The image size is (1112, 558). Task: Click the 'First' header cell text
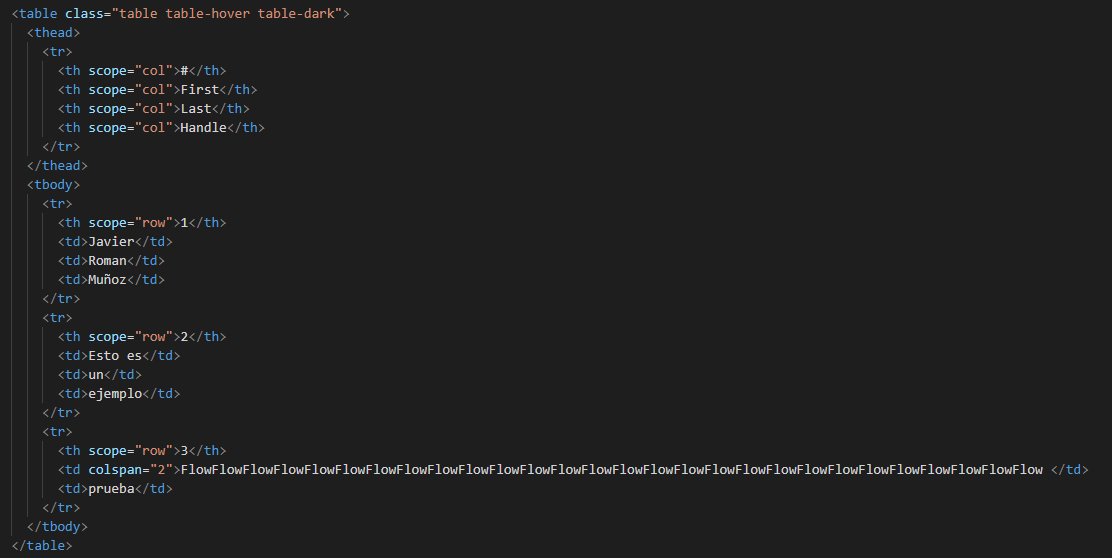(200, 89)
